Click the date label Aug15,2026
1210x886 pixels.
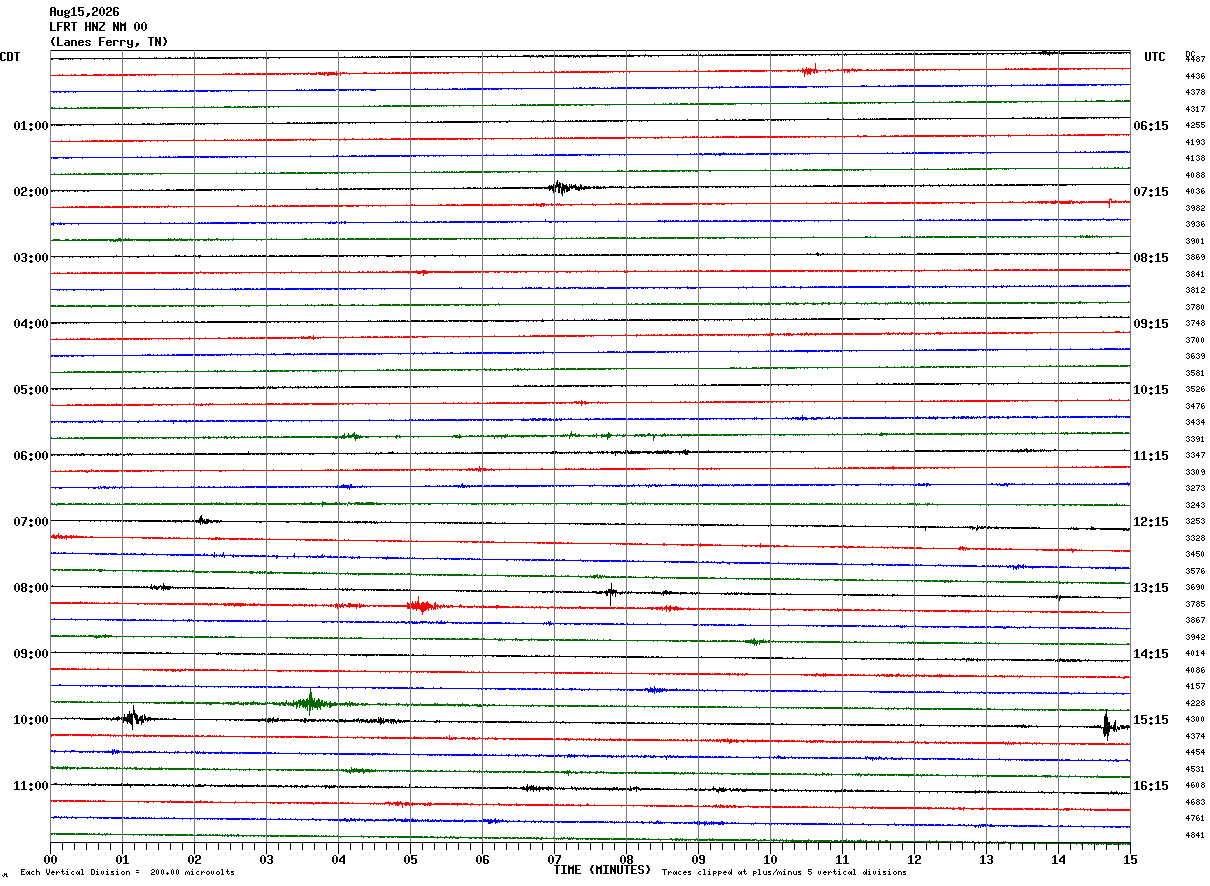click(84, 12)
